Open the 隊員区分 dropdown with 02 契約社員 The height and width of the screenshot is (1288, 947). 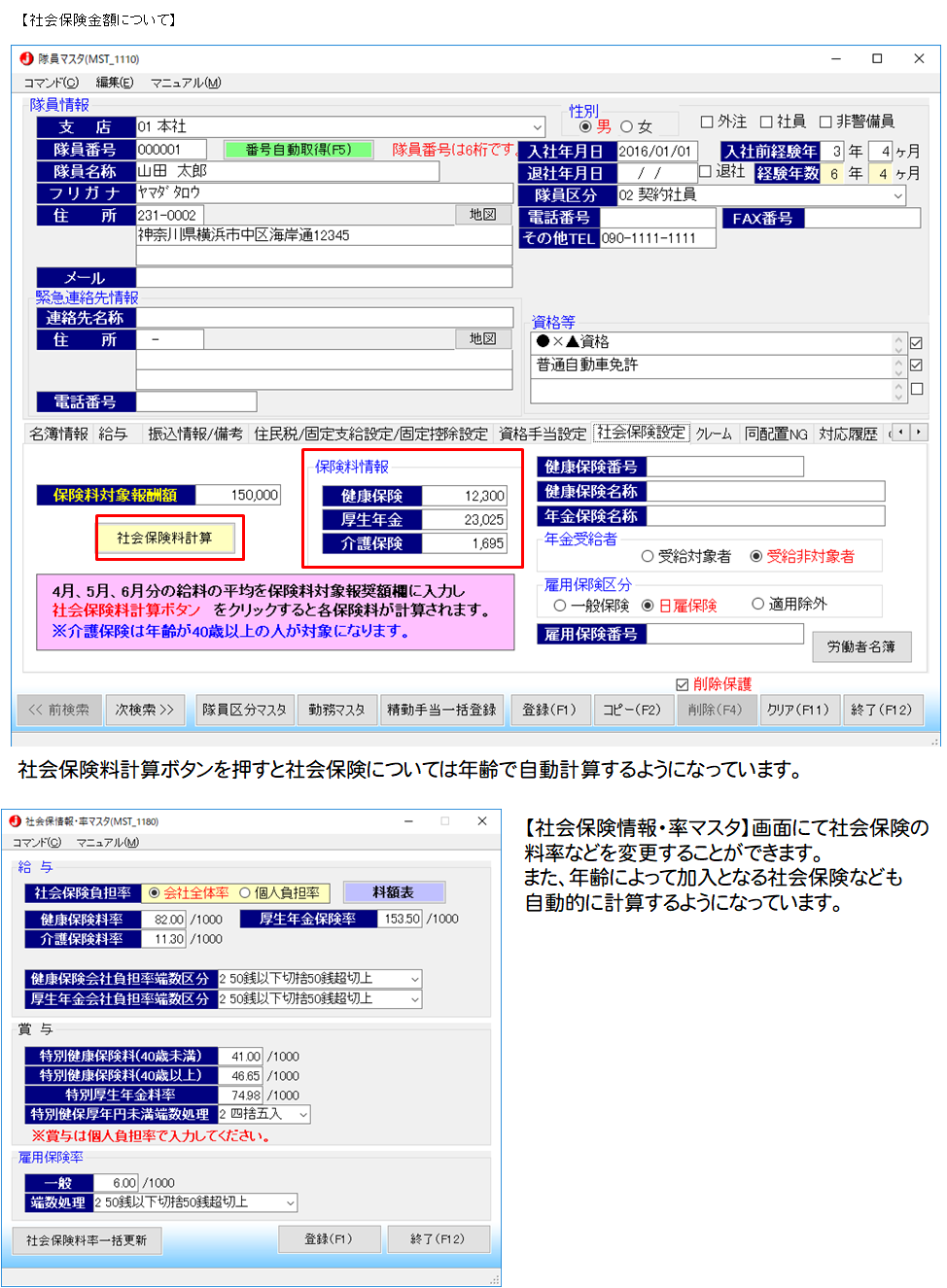click(897, 195)
